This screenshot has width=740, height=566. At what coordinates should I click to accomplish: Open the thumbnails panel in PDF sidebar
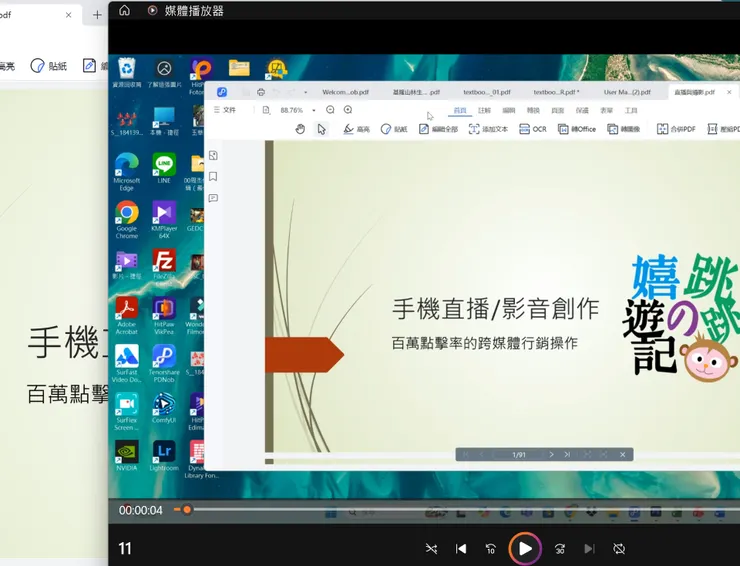213,155
